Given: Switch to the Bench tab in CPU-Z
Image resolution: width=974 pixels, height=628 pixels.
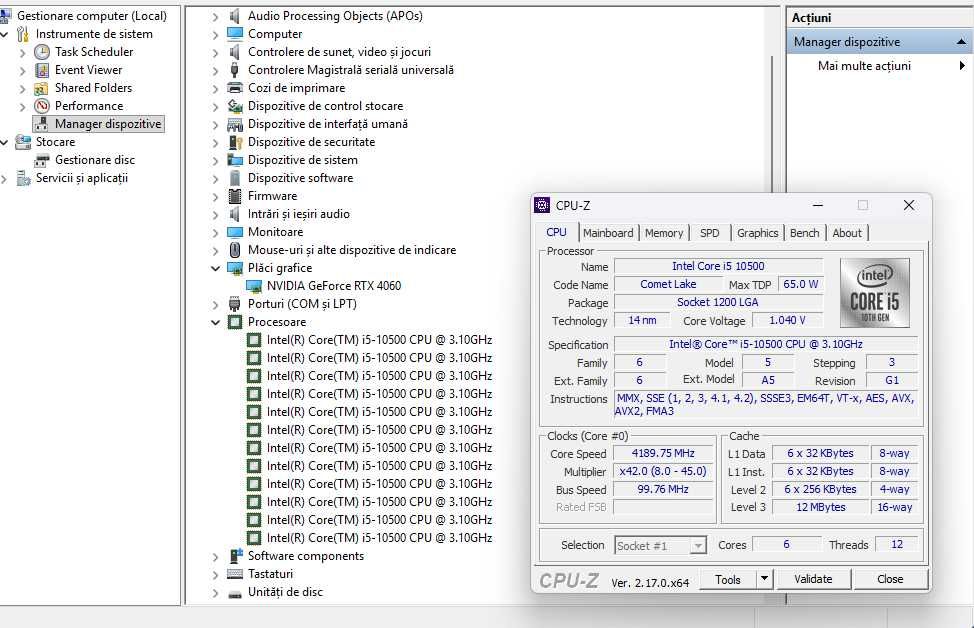Looking at the screenshot, I should click(x=804, y=233).
